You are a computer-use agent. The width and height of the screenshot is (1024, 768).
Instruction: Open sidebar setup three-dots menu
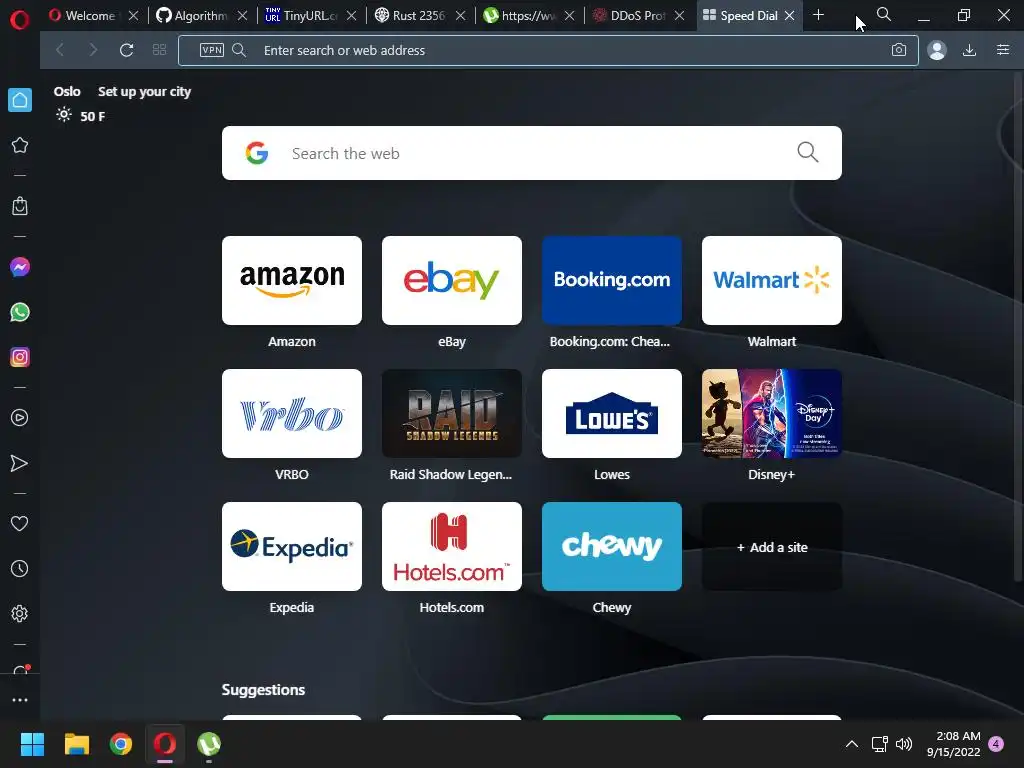pyautogui.click(x=20, y=699)
